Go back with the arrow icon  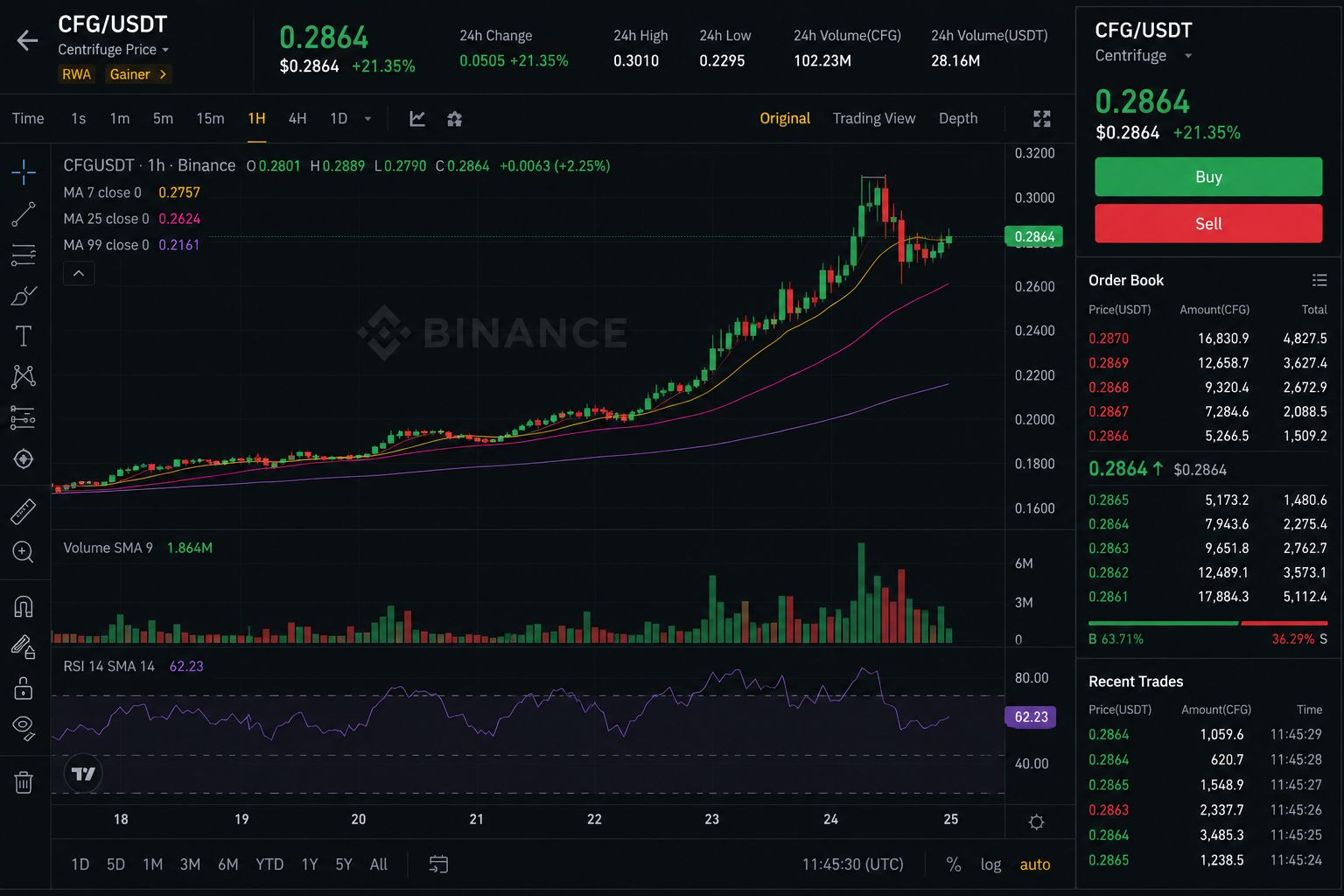(27, 40)
